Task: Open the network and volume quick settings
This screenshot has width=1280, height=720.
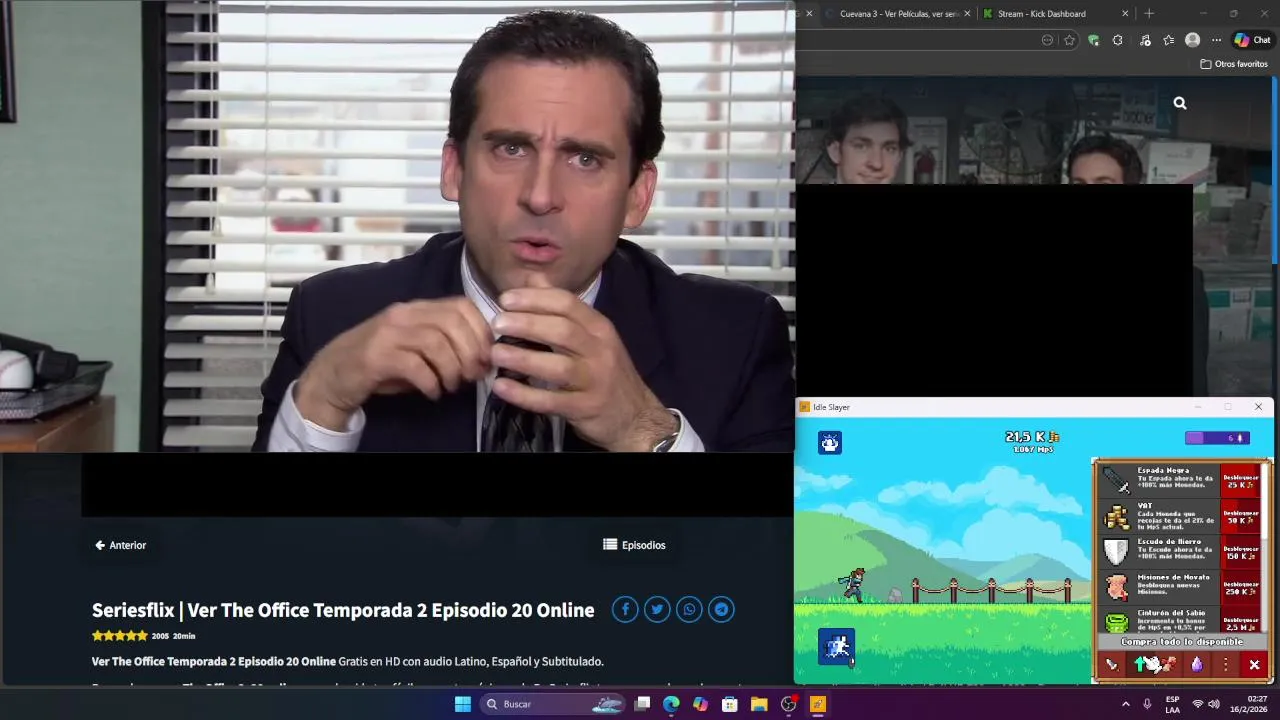Action: [x=1206, y=704]
